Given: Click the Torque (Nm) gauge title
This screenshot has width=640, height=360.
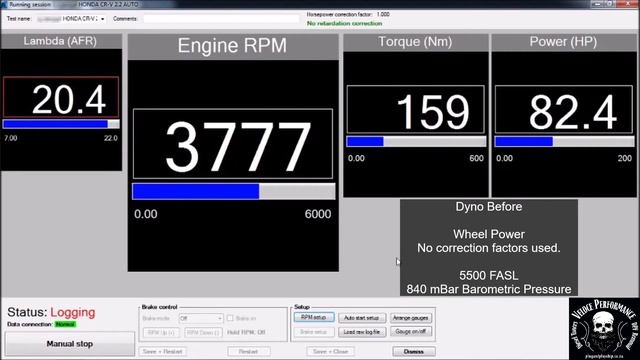Looking at the screenshot, I should [415, 42].
